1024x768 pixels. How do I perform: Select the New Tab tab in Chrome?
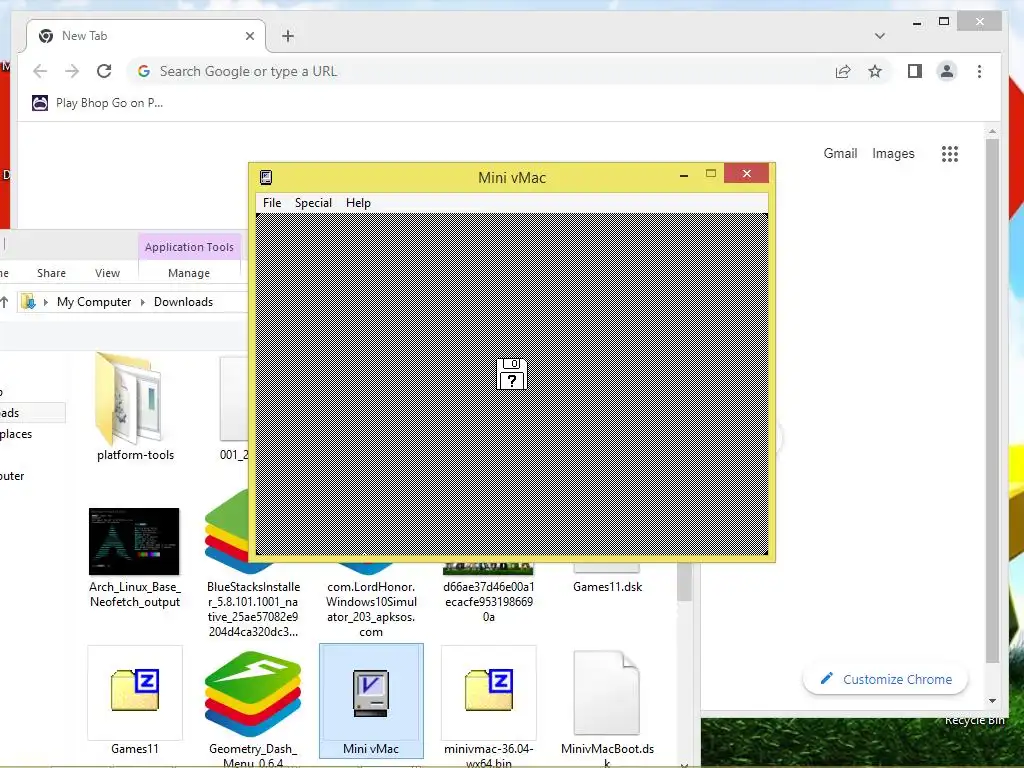(x=144, y=36)
